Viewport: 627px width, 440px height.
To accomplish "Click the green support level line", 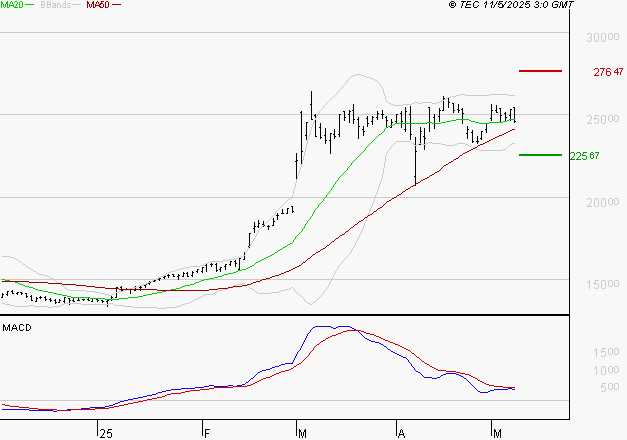I will pos(540,155).
